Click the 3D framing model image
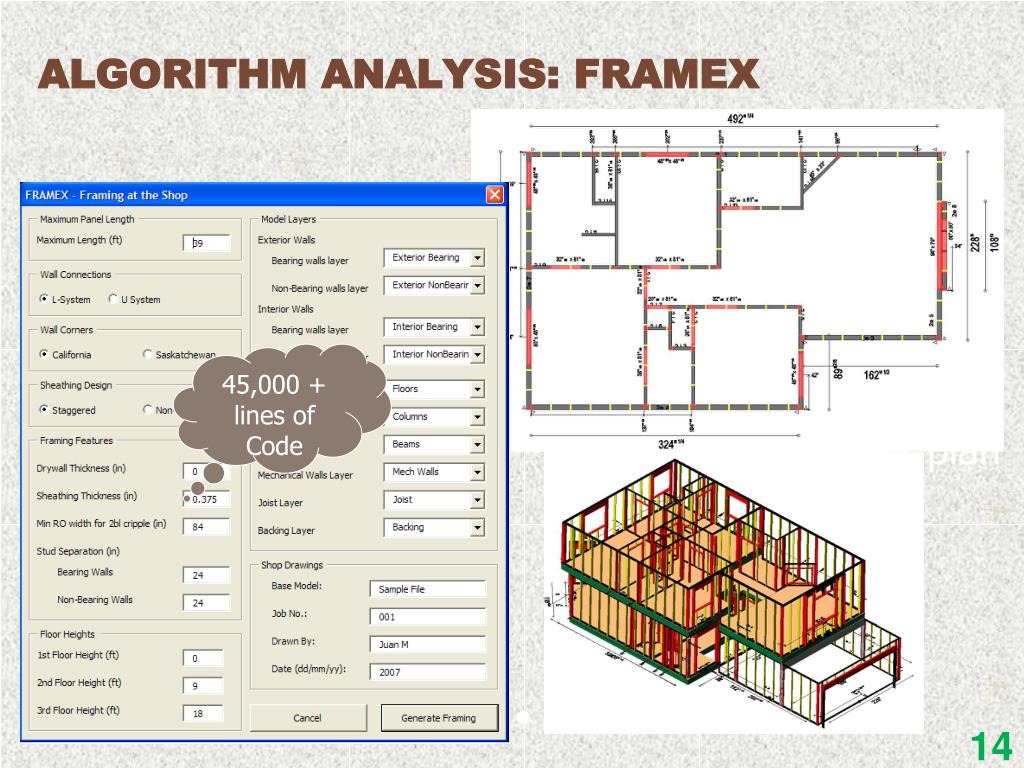This screenshot has width=1024, height=768. click(733, 591)
